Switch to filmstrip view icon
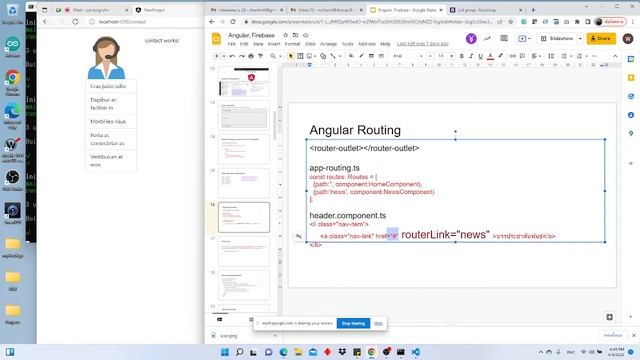 [x=219, y=319]
